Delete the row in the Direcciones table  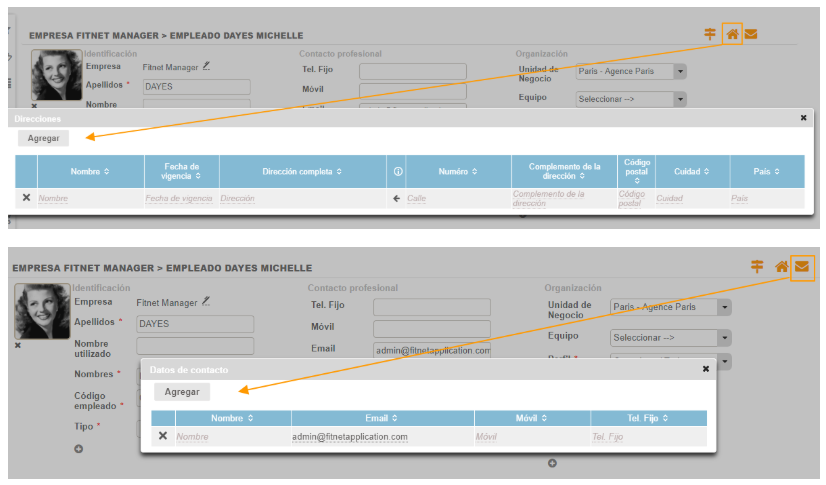pyautogui.click(x=27, y=198)
